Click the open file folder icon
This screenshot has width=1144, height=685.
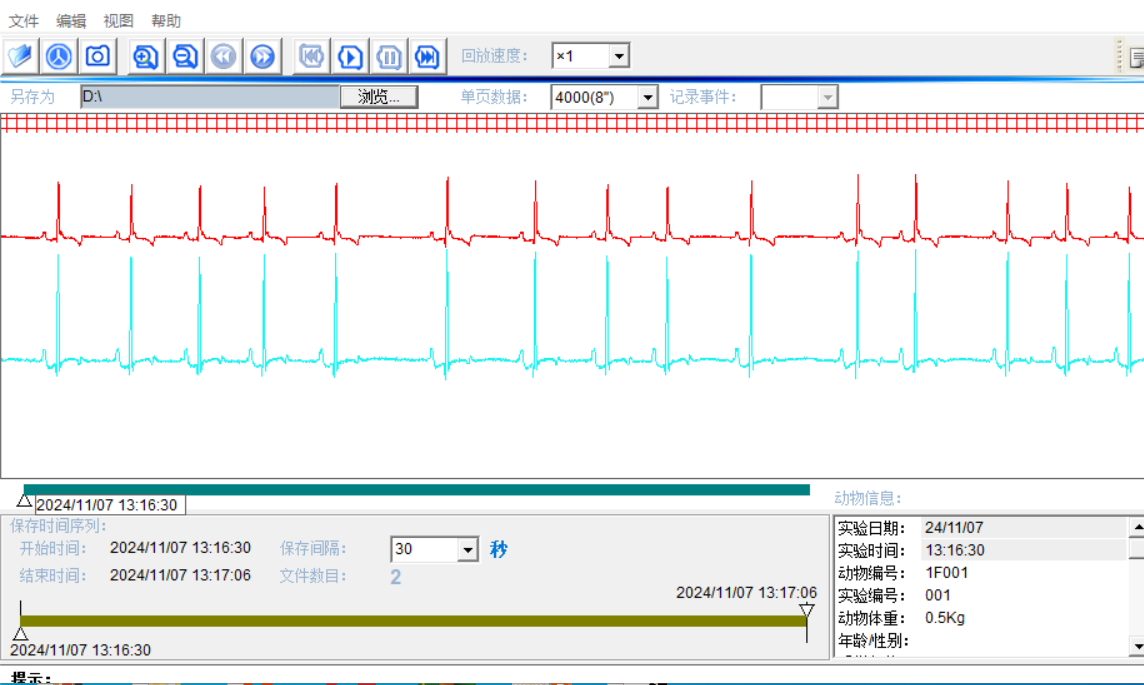point(21,56)
